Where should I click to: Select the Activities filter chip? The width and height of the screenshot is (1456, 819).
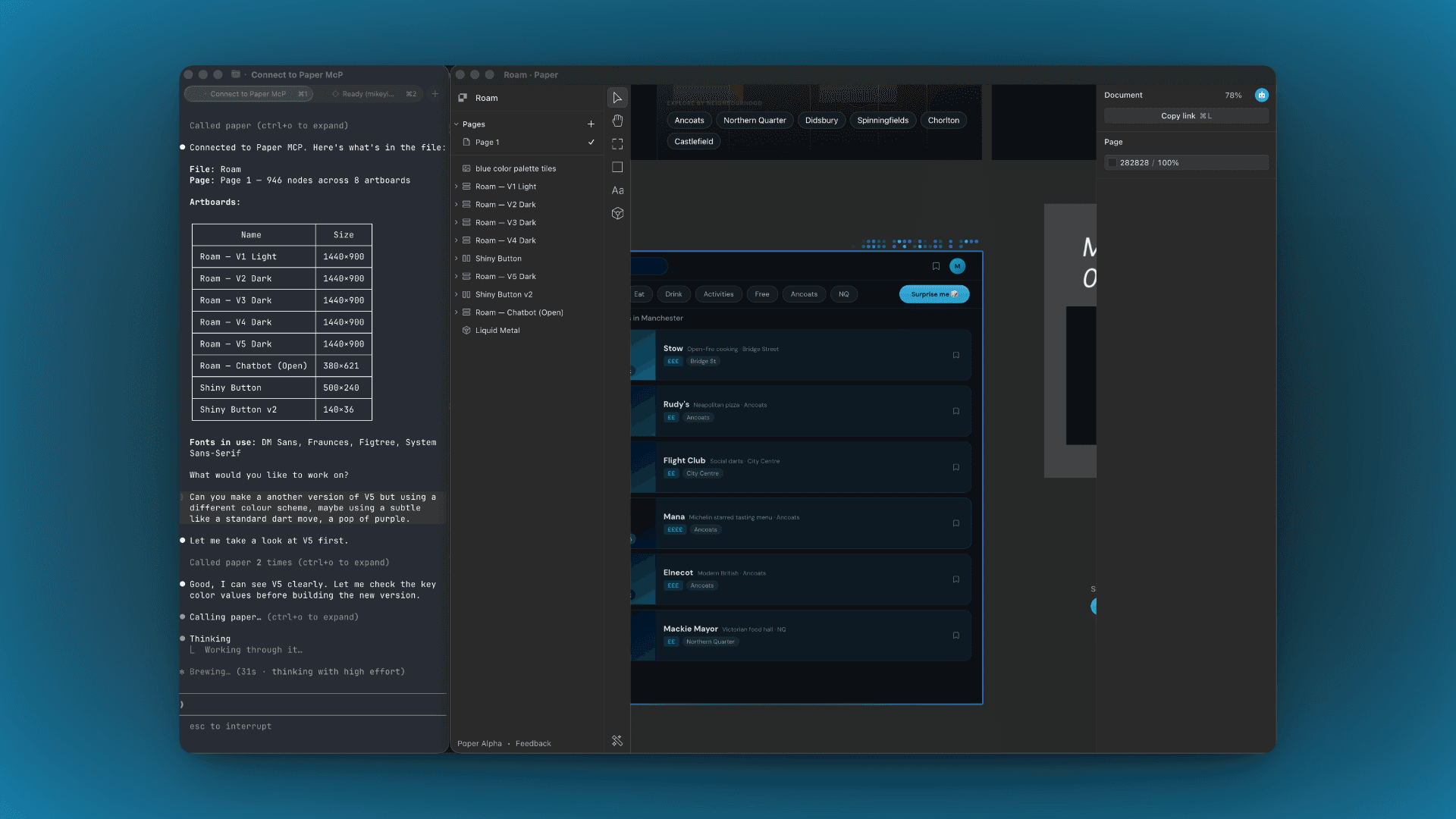tap(718, 294)
